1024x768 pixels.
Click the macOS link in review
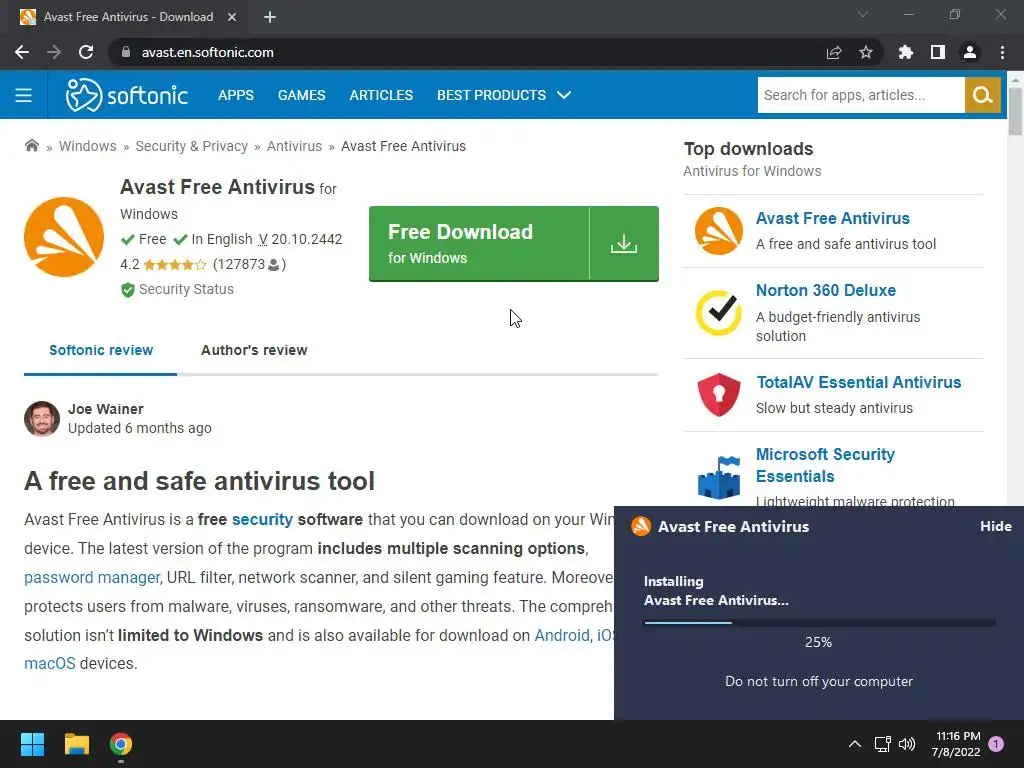click(x=50, y=664)
